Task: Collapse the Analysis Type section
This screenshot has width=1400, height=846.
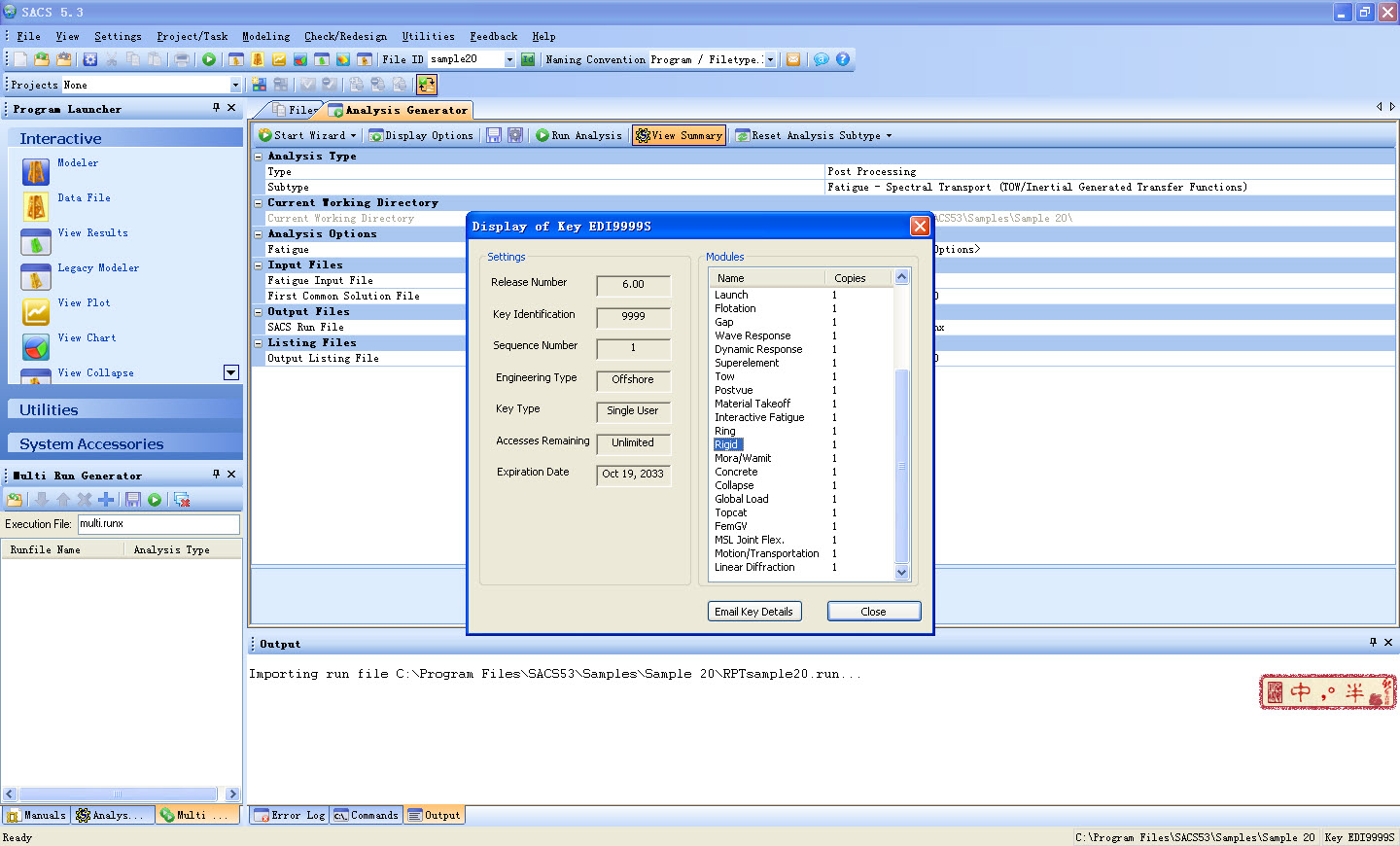Action: click(x=259, y=157)
